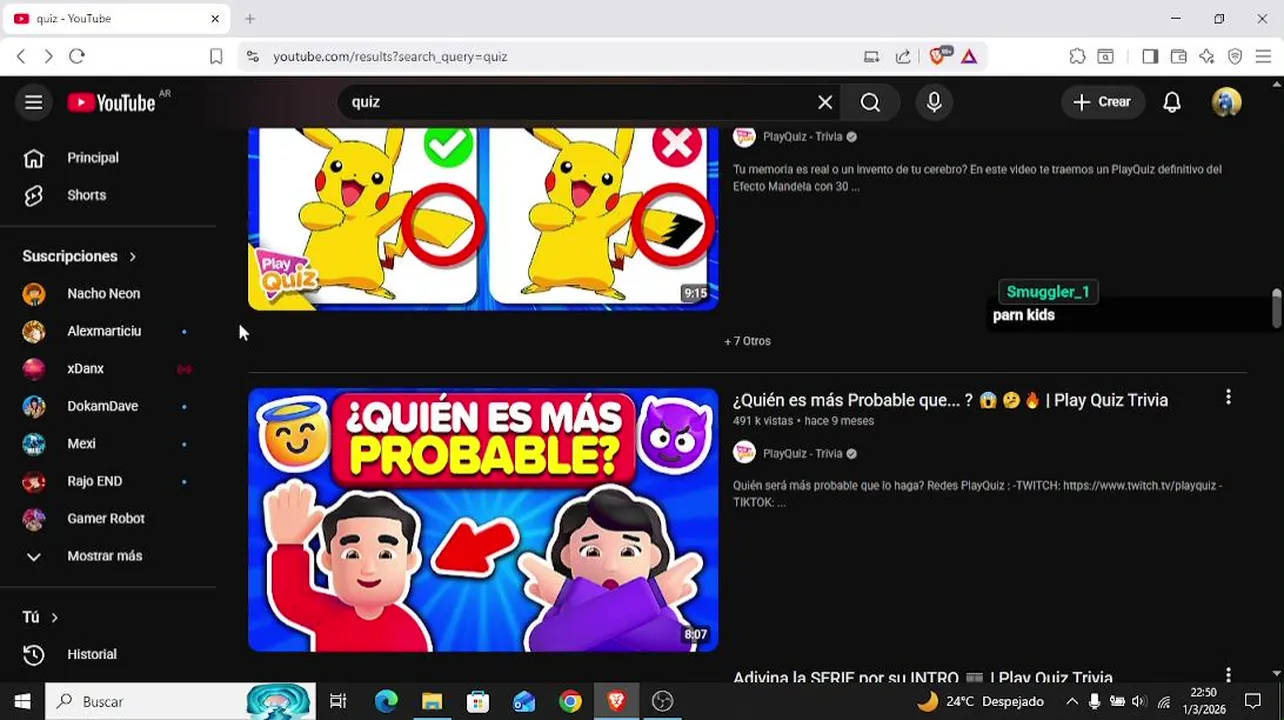This screenshot has height=720, width=1284.
Task: Close the quiz - YouTube tab
Action: (215, 19)
